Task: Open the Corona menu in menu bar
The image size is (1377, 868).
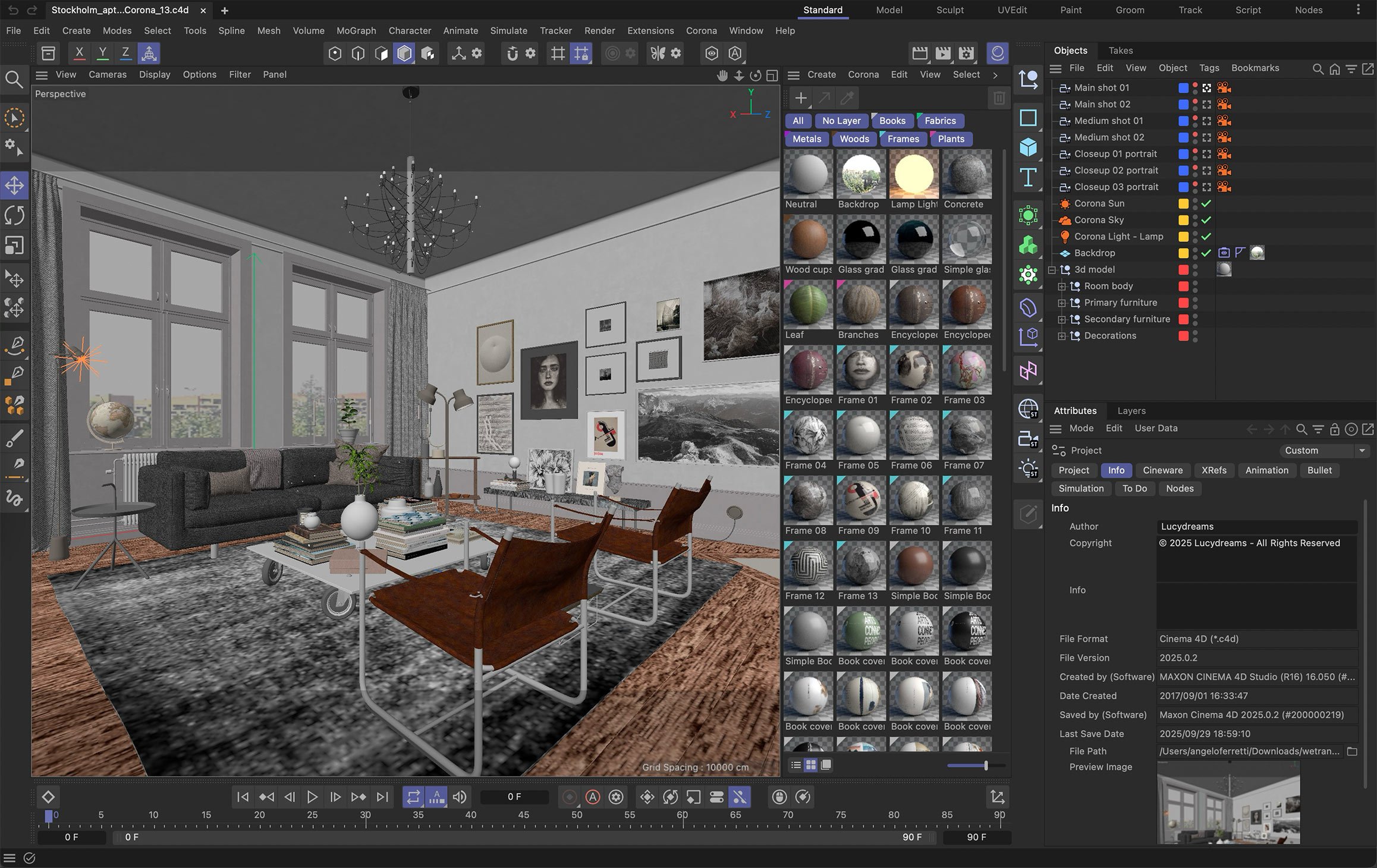Action: (x=701, y=30)
